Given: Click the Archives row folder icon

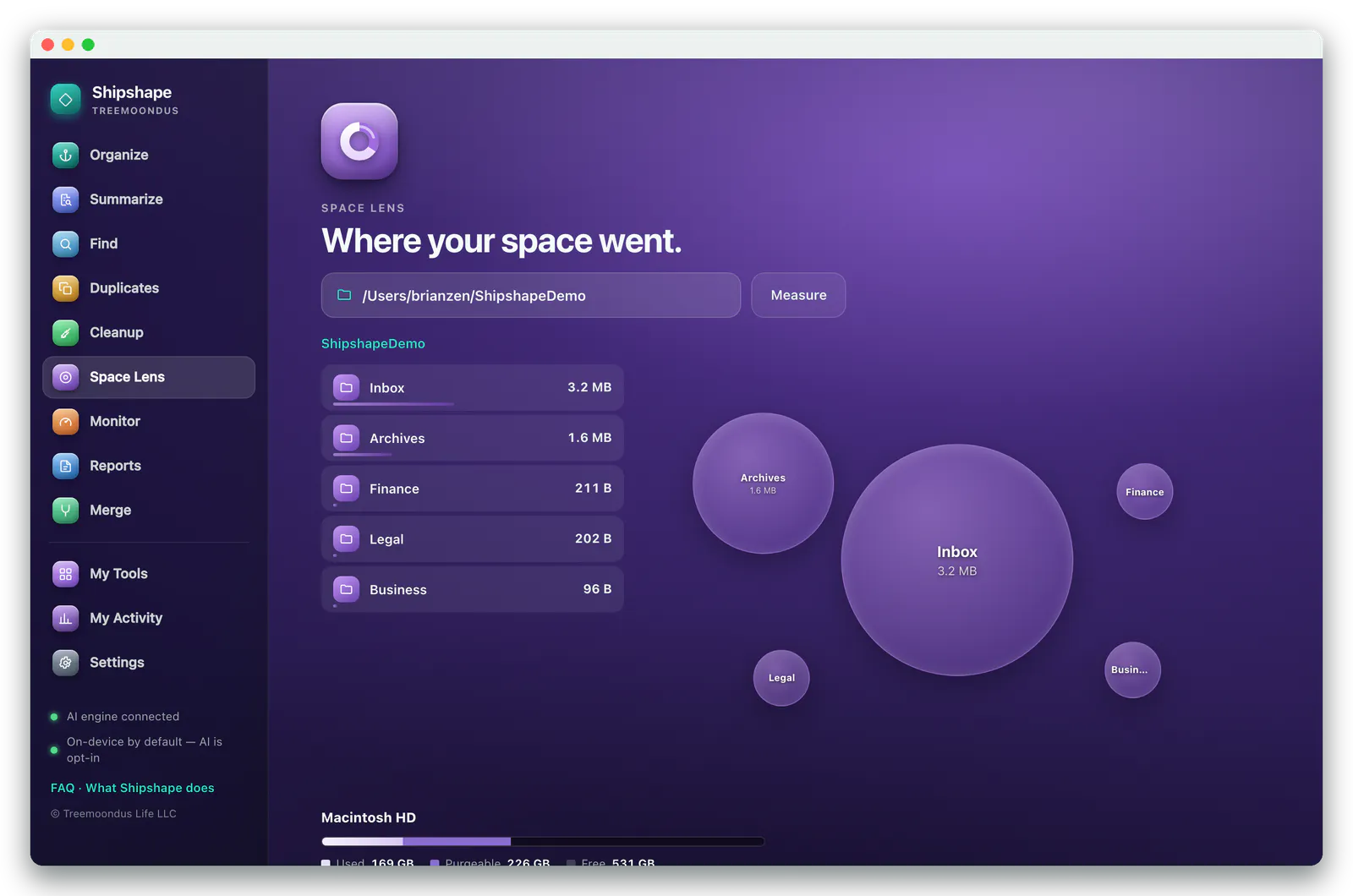Looking at the screenshot, I should point(346,438).
